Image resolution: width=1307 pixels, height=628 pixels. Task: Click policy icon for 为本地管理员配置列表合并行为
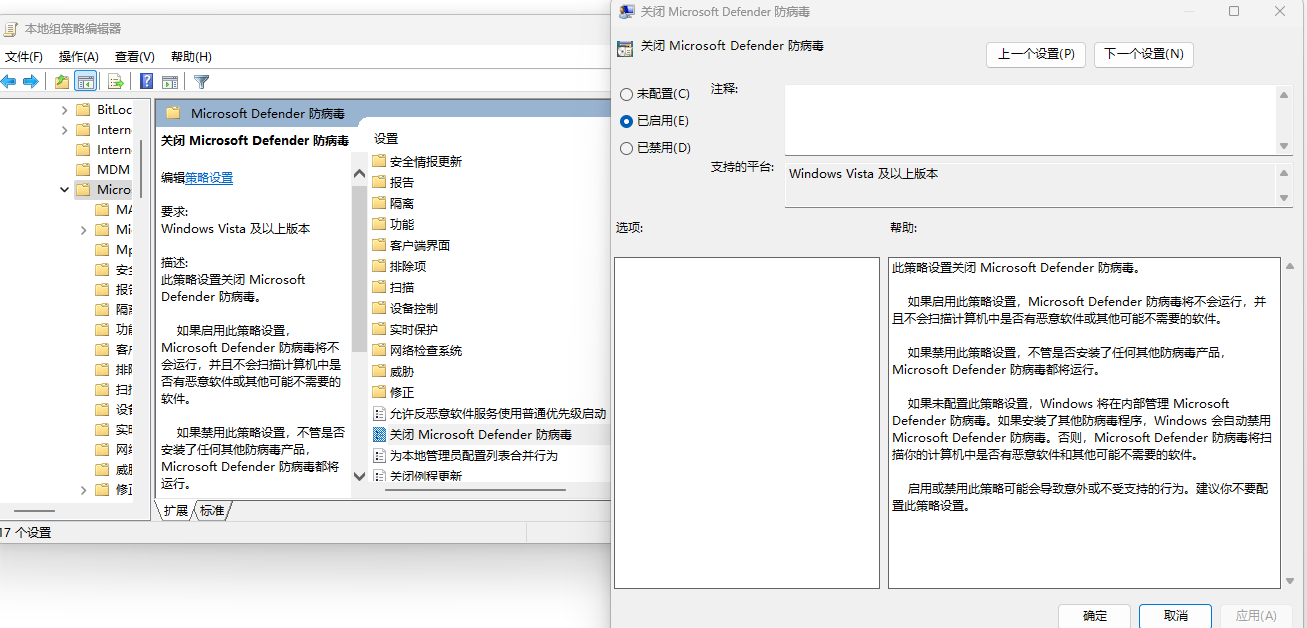[379, 455]
